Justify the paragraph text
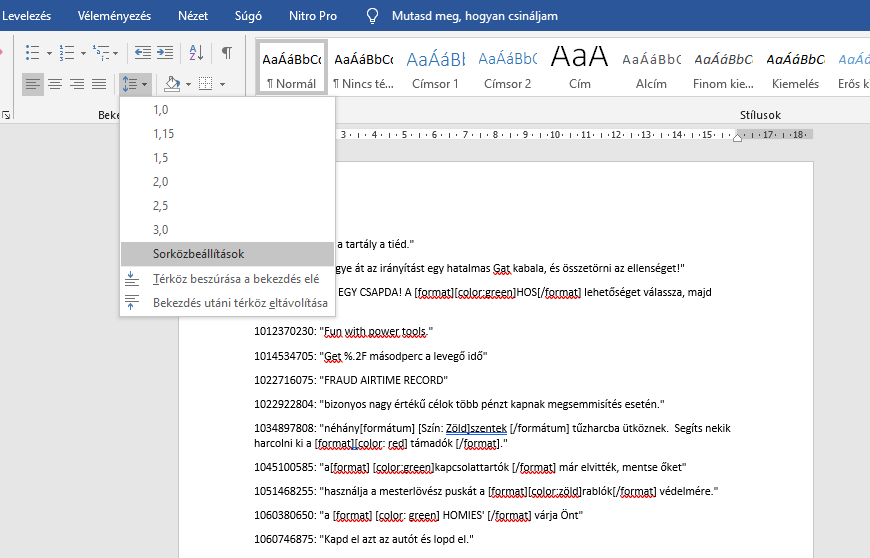 point(99,84)
